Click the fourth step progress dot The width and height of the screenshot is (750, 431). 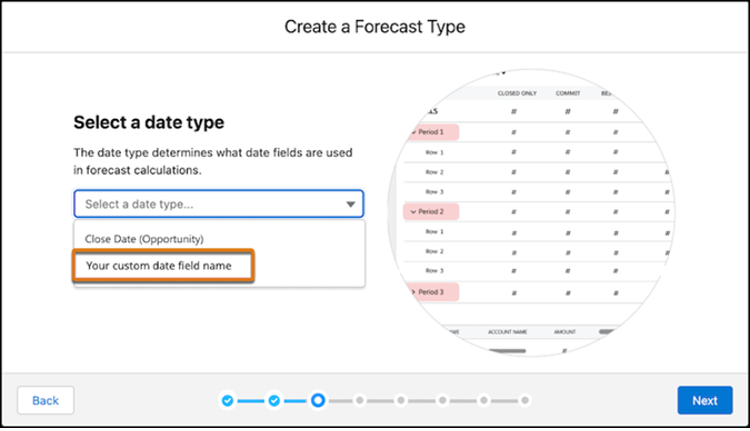[x=360, y=400]
